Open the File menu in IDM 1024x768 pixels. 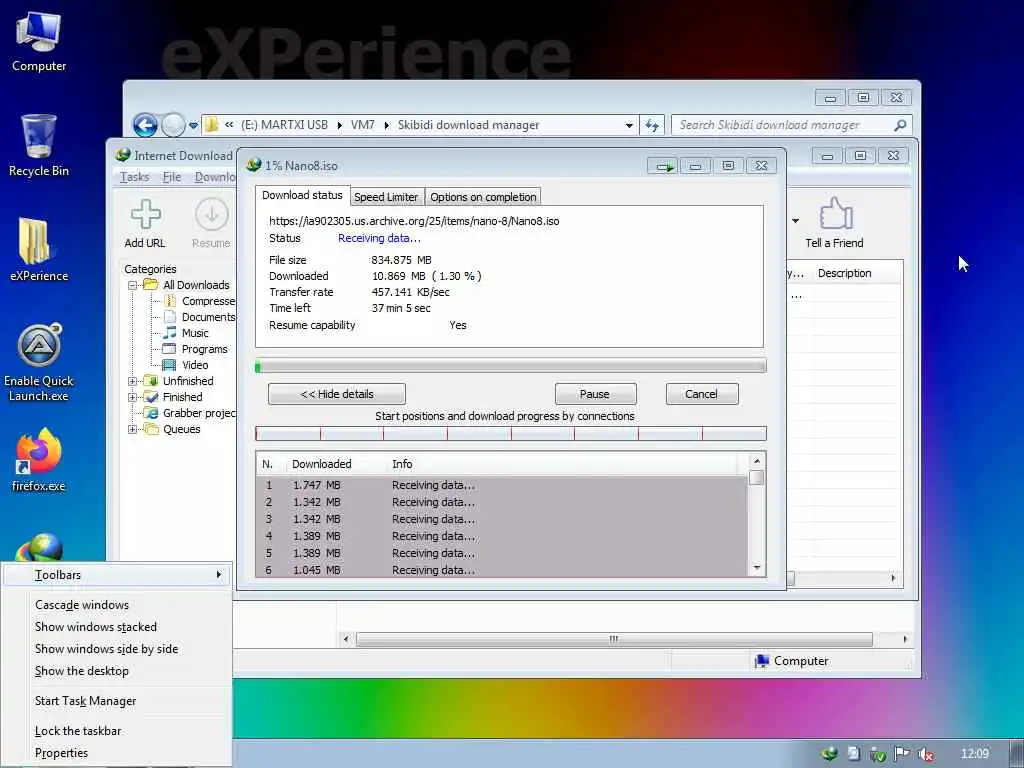[172, 177]
